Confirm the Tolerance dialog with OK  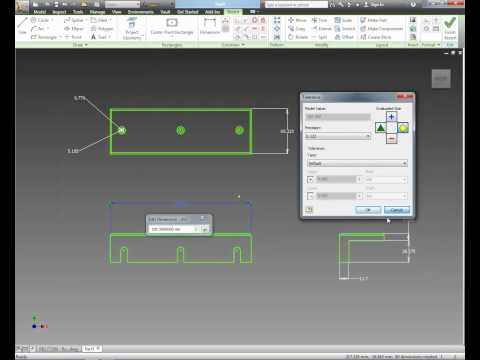tap(368, 210)
